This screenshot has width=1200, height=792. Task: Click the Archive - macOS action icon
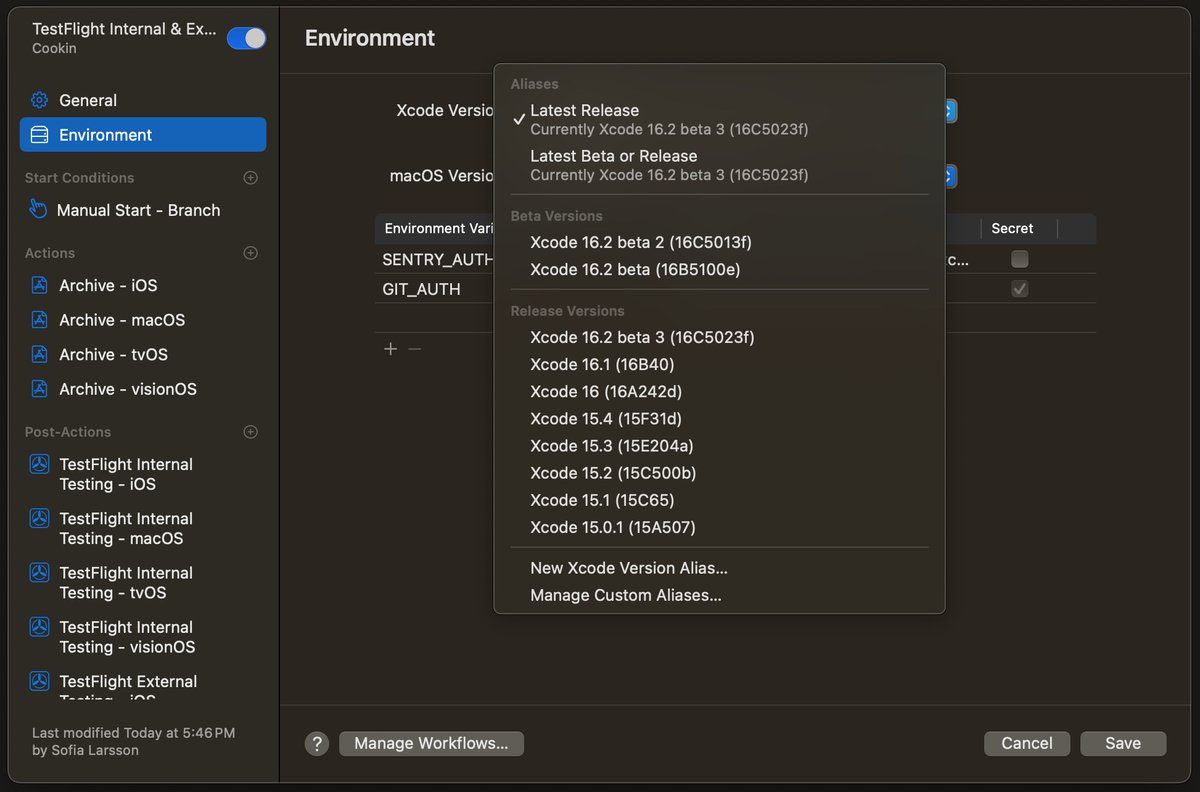[x=39, y=320]
